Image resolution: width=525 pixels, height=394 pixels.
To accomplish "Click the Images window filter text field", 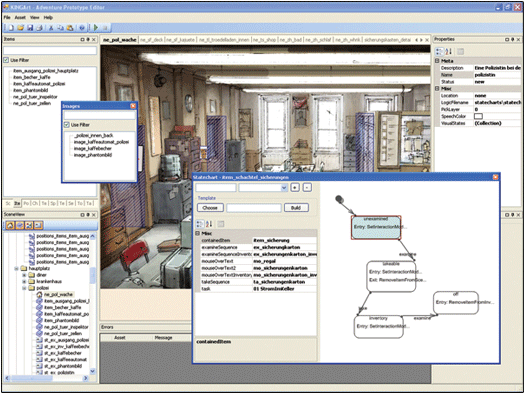I will click(x=100, y=115).
